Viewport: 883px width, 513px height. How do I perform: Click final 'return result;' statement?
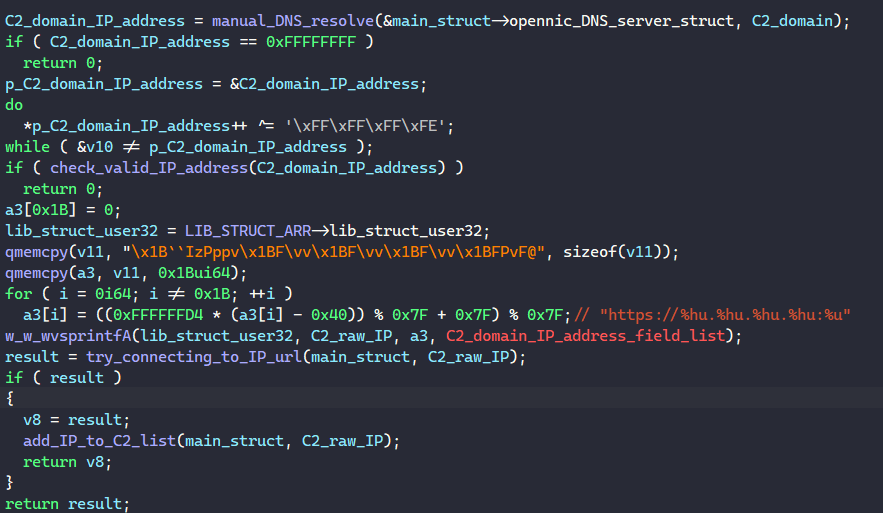68,504
